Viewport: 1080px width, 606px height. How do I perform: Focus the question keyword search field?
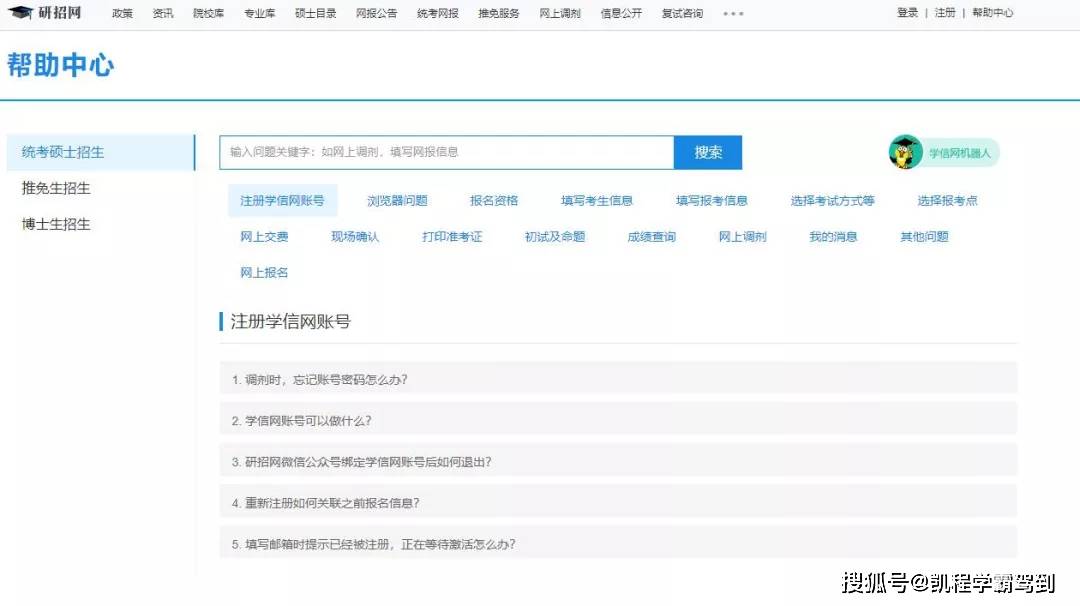click(x=446, y=152)
